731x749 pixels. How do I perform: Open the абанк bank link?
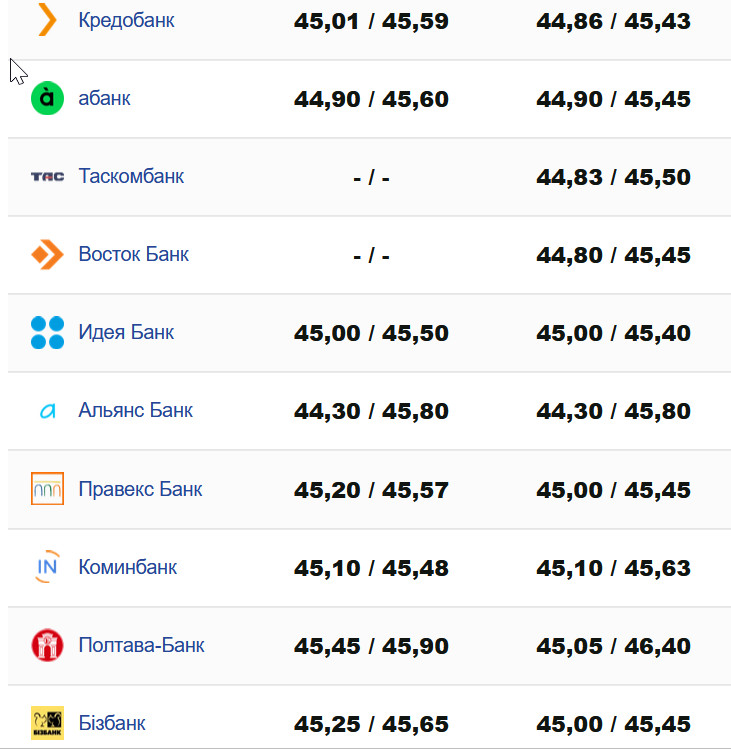[x=104, y=98]
